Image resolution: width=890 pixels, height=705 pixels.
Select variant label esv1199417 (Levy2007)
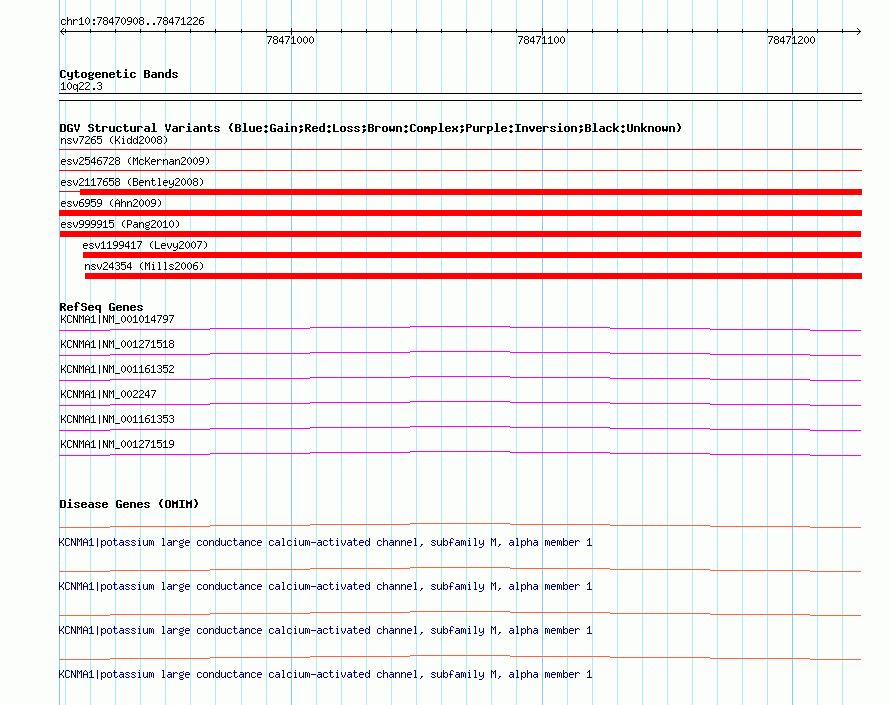click(145, 245)
